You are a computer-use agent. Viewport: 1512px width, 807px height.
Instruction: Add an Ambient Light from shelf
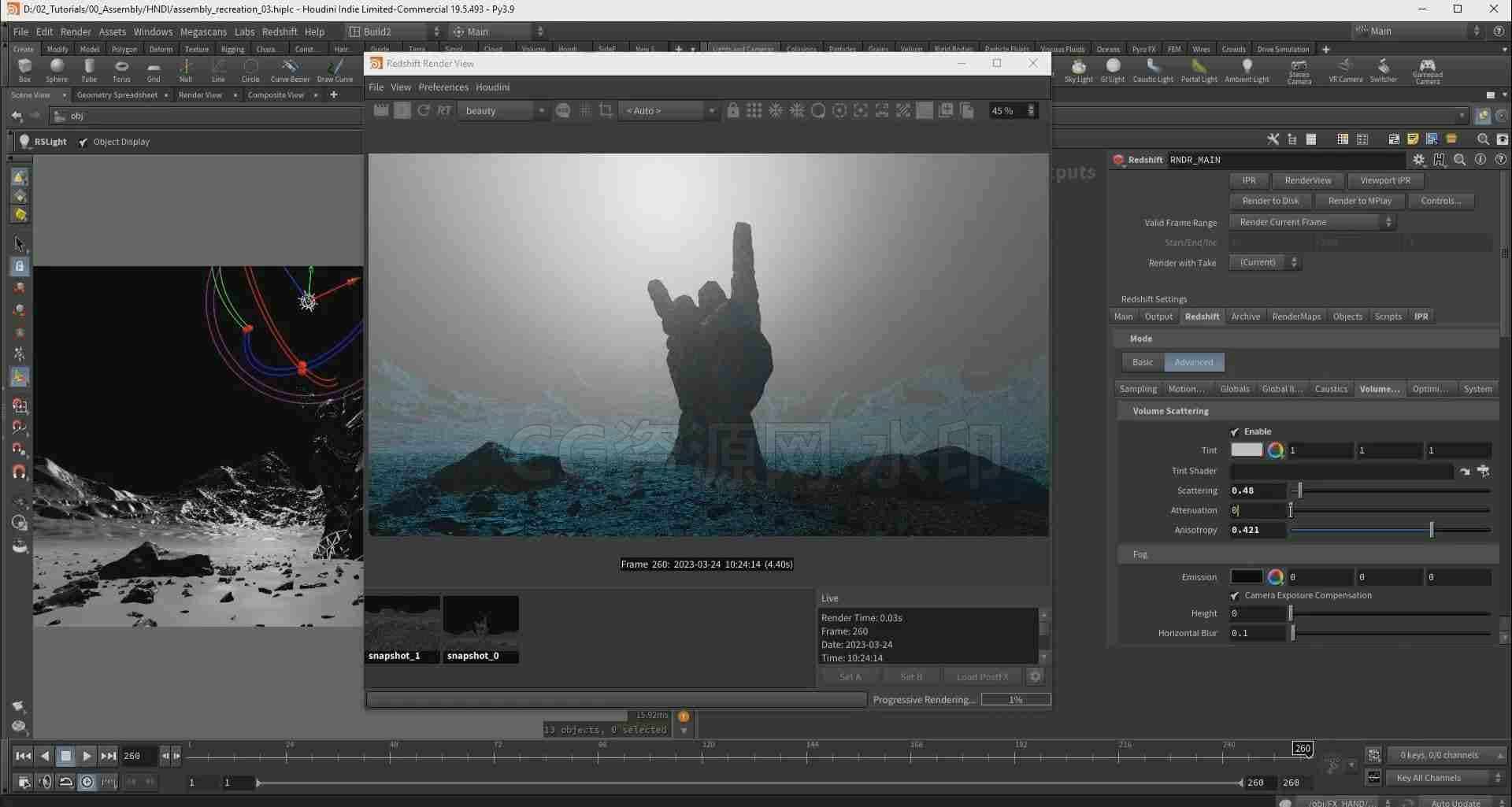pyautogui.click(x=1247, y=70)
